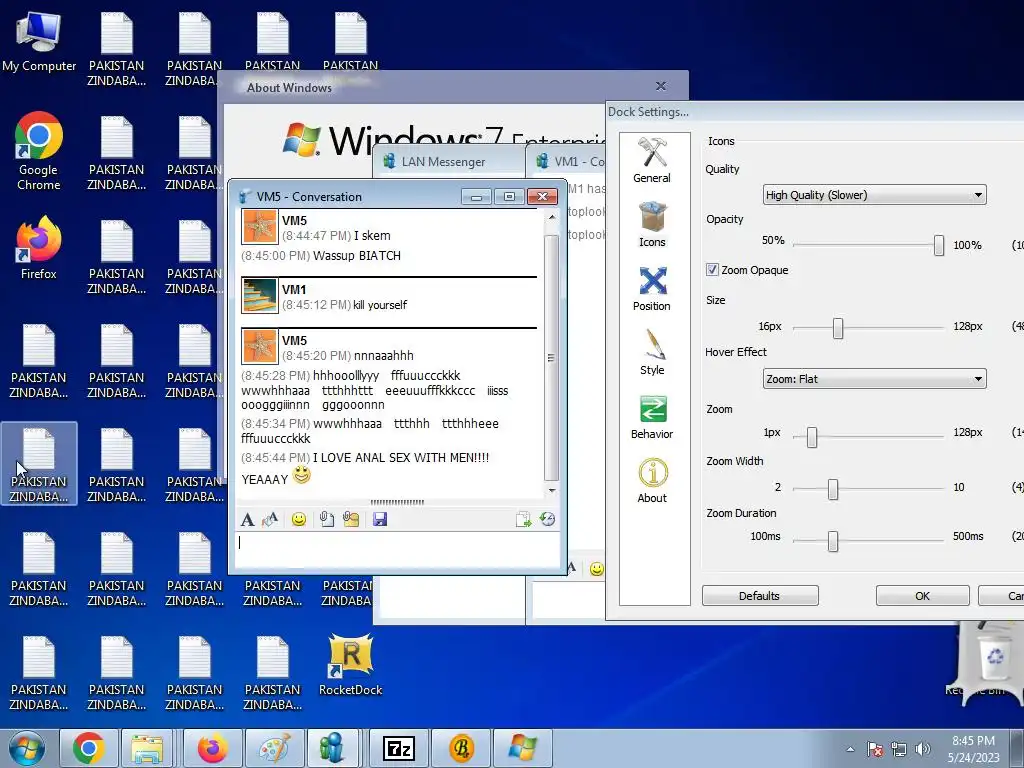Click the network icon in the system tray
The image size is (1024, 768).
pos(899,749)
